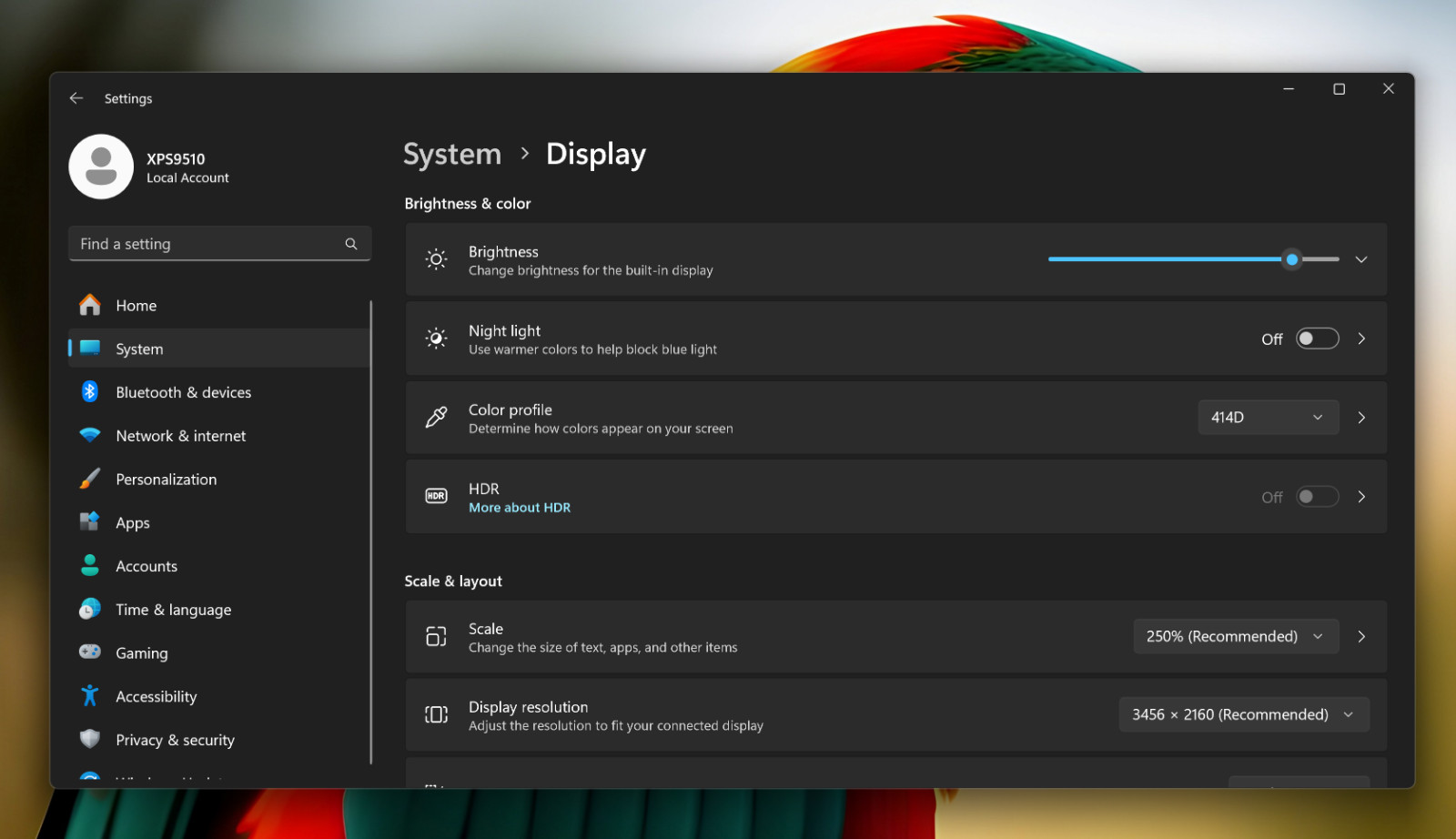Click the back arrow in Settings
Viewport: 1456px width, 839px height.
[x=76, y=98]
